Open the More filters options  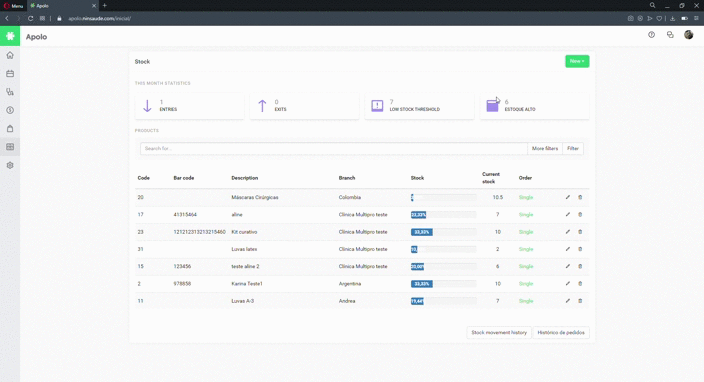pyautogui.click(x=545, y=149)
